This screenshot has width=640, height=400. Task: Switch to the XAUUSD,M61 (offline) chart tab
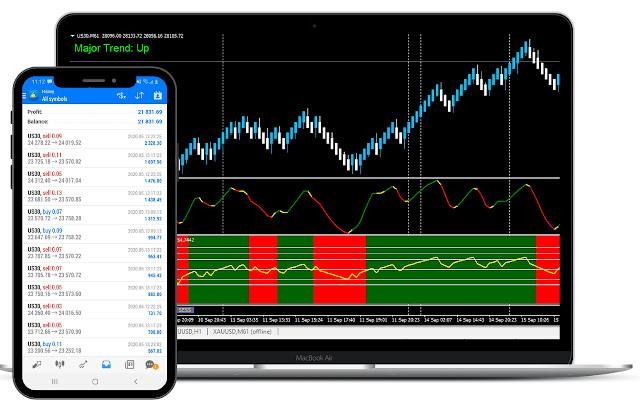pyautogui.click(x=242, y=331)
